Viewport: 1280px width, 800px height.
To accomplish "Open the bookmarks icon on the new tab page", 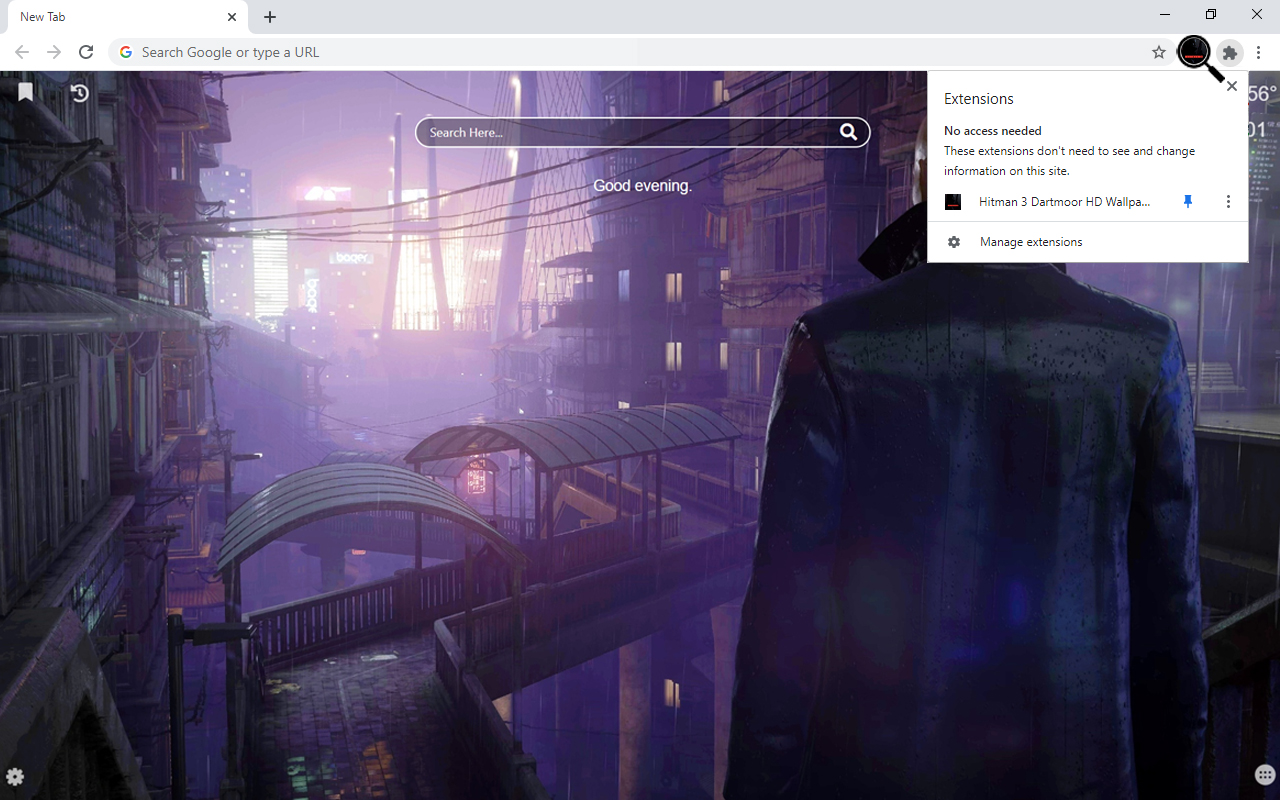I will (x=25, y=92).
